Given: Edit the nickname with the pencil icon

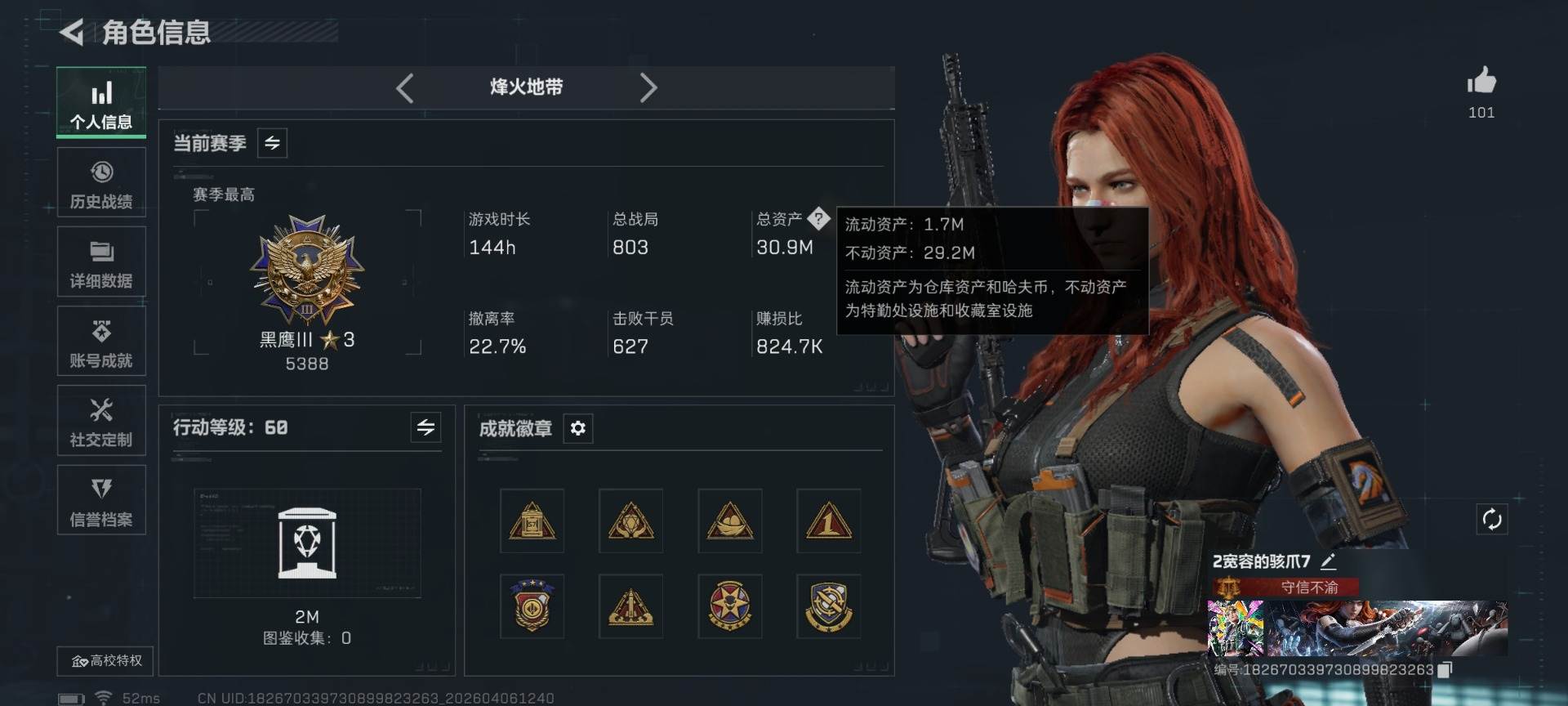Looking at the screenshot, I should (1328, 561).
